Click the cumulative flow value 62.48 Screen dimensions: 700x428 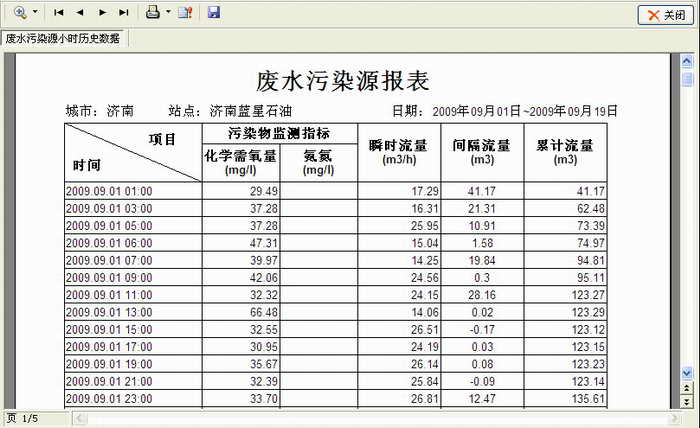point(591,209)
